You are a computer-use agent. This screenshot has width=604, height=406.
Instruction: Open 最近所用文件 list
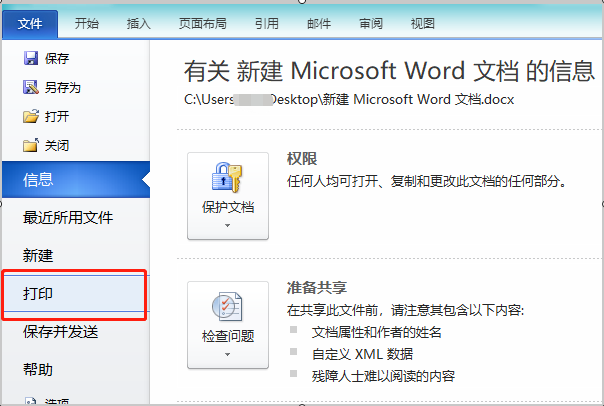coord(68,218)
